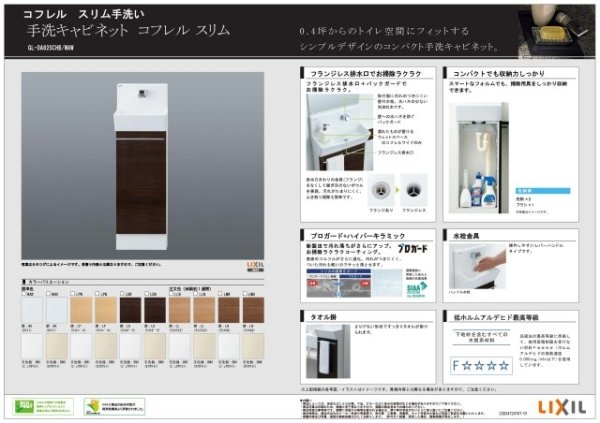Tick the LDW dark brown checkbox
Screen dimensions: 600x423
[x=122, y=294]
